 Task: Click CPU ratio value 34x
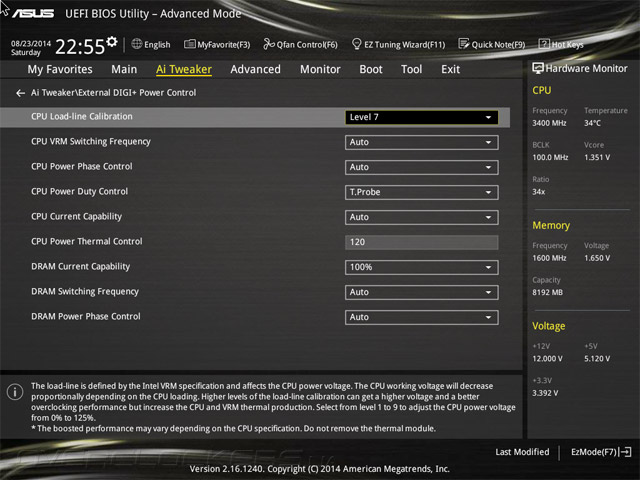tap(538, 191)
